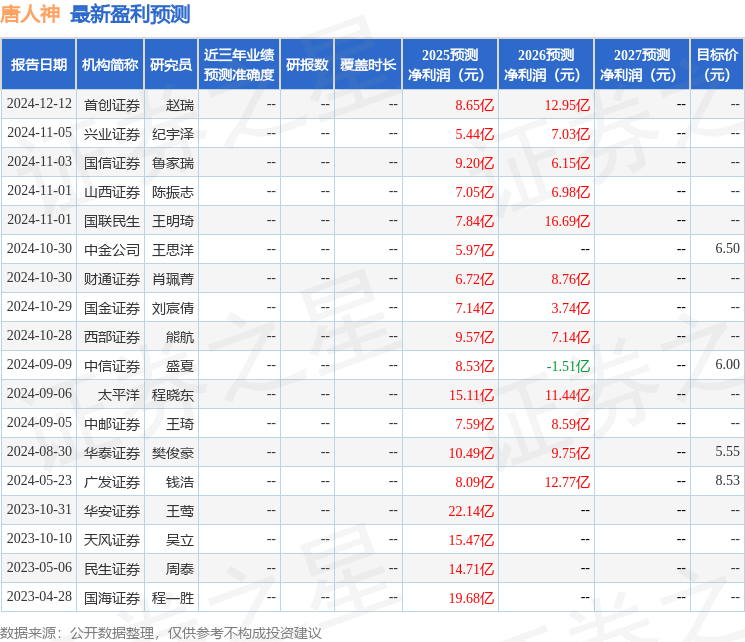Select the 中金公司 institution cell
Viewport: 745px width, 642px height.
point(112,250)
